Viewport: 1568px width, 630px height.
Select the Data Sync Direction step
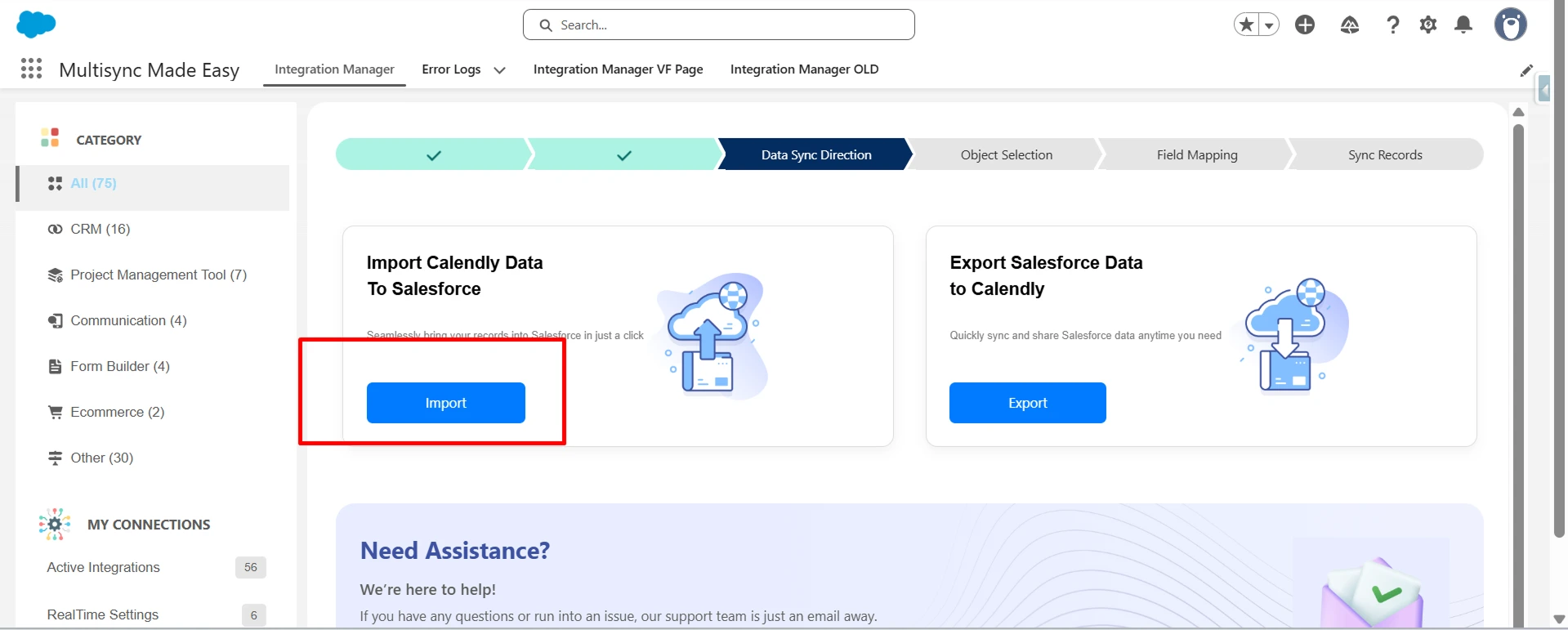[x=816, y=154]
